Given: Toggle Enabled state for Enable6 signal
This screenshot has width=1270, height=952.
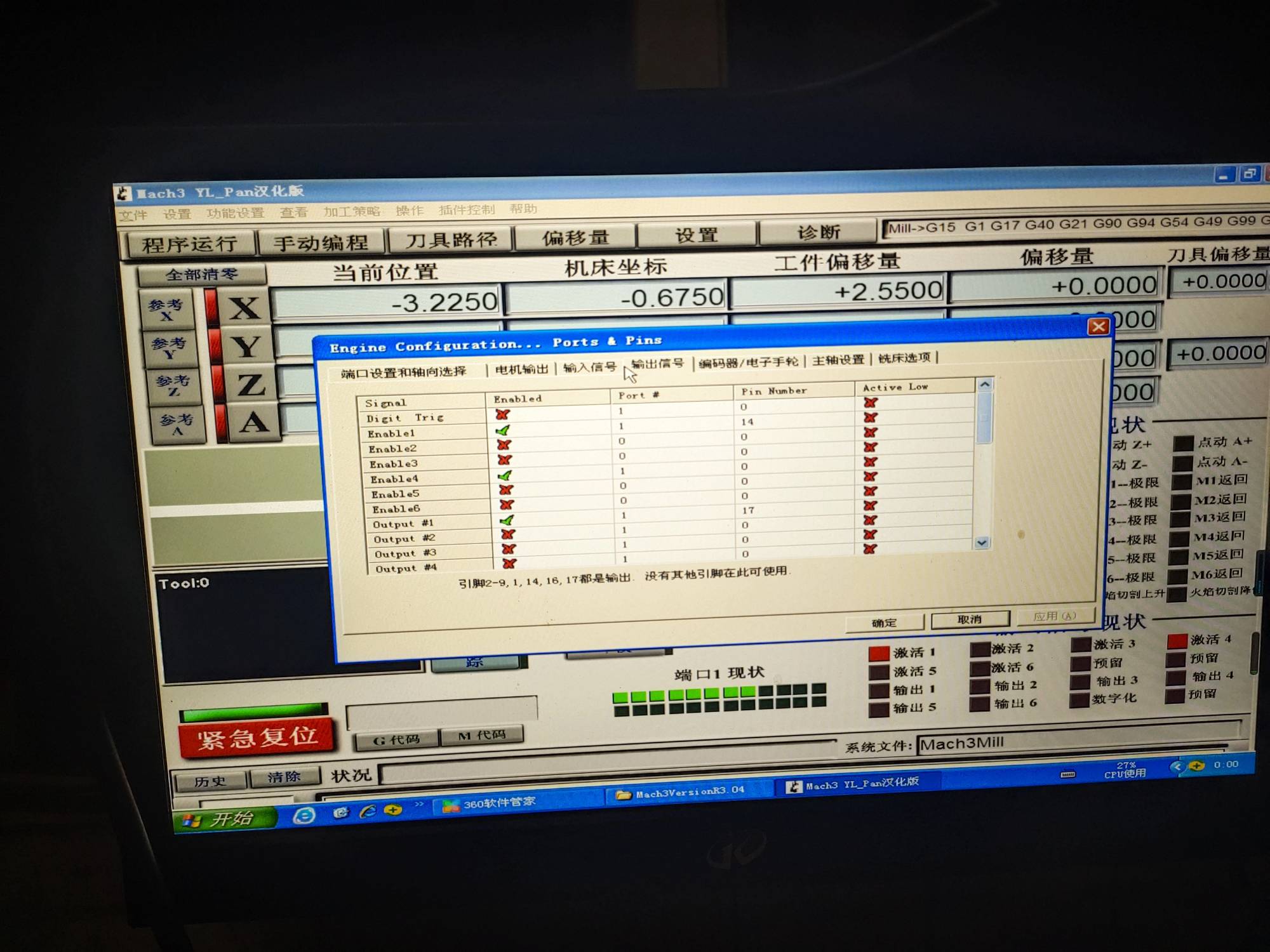Looking at the screenshot, I should tap(507, 505).
